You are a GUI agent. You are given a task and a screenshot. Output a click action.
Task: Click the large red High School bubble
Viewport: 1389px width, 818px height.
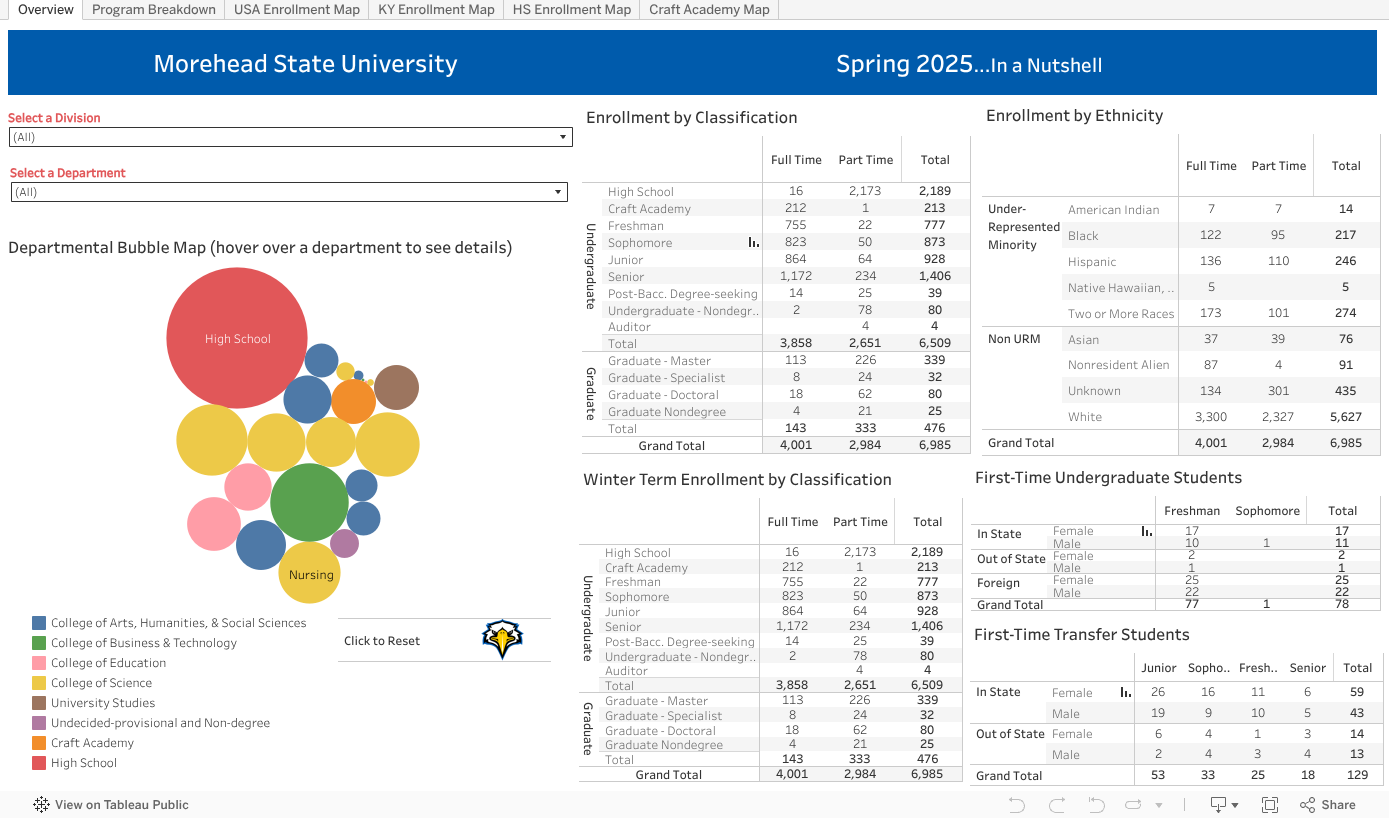coord(238,338)
